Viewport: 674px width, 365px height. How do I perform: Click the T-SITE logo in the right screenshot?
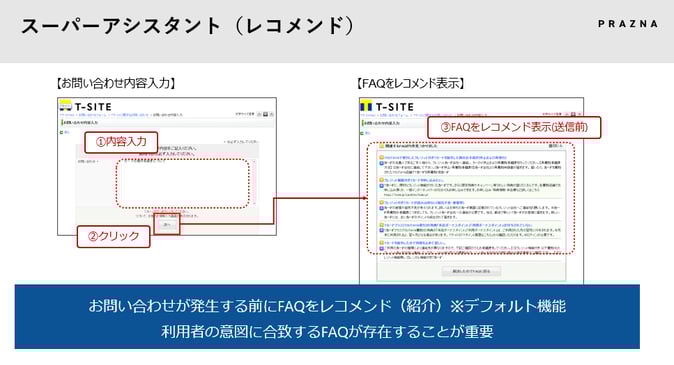[x=387, y=107]
